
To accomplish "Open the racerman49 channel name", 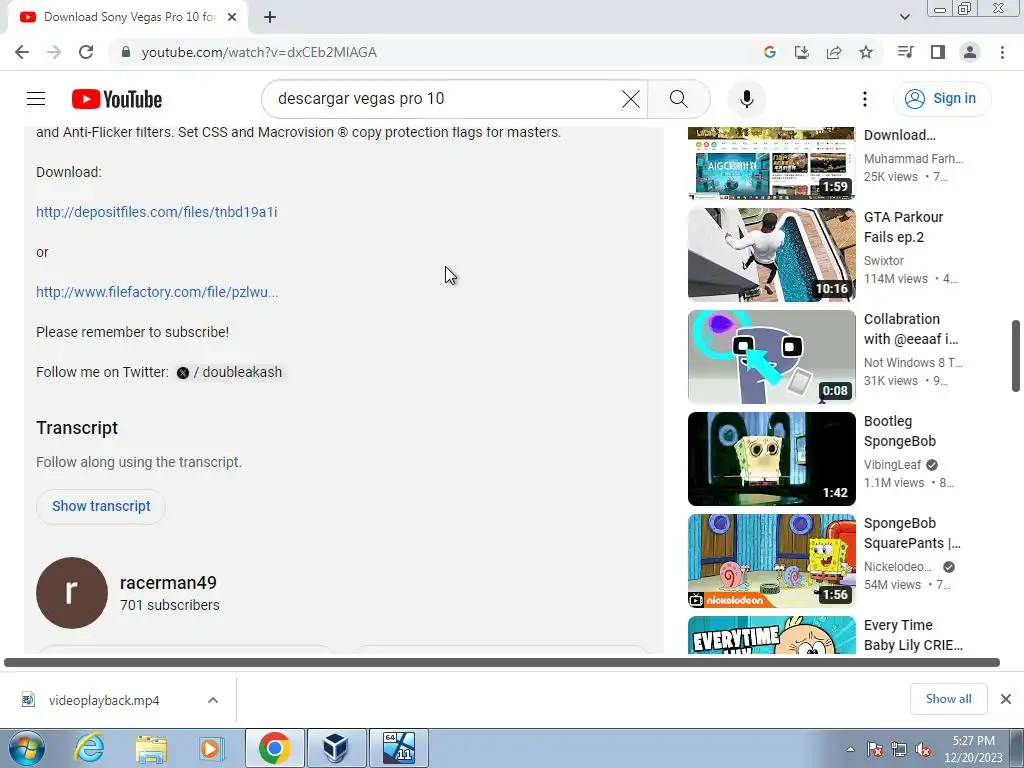I will tap(168, 583).
